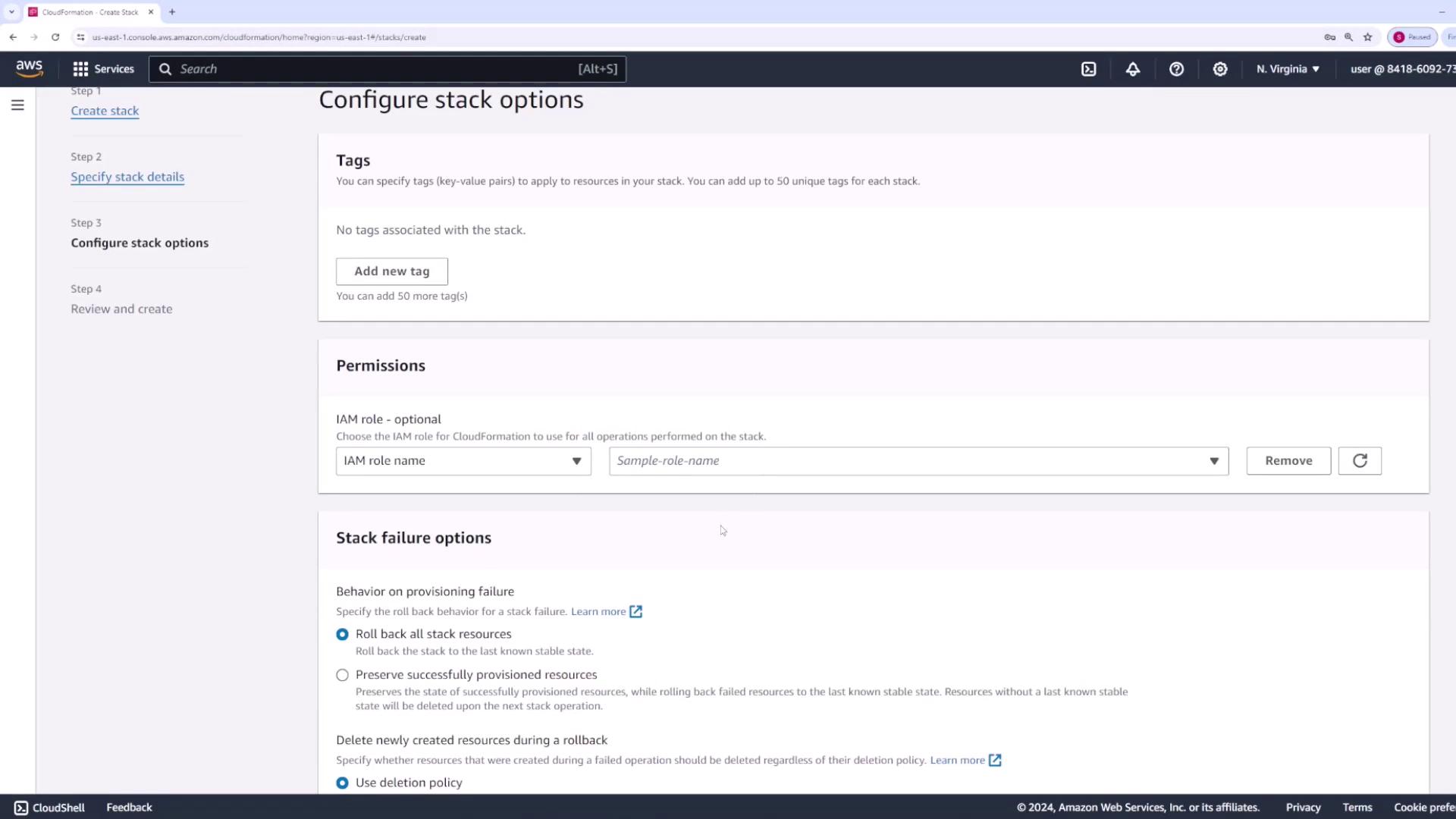The height and width of the screenshot is (819, 1456).
Task: Go to Specify stack details step
Action: (127, 177)
